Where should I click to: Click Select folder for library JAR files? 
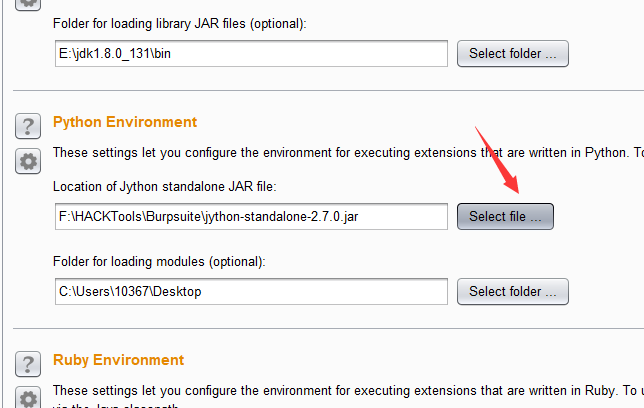[x=512, y=53]
